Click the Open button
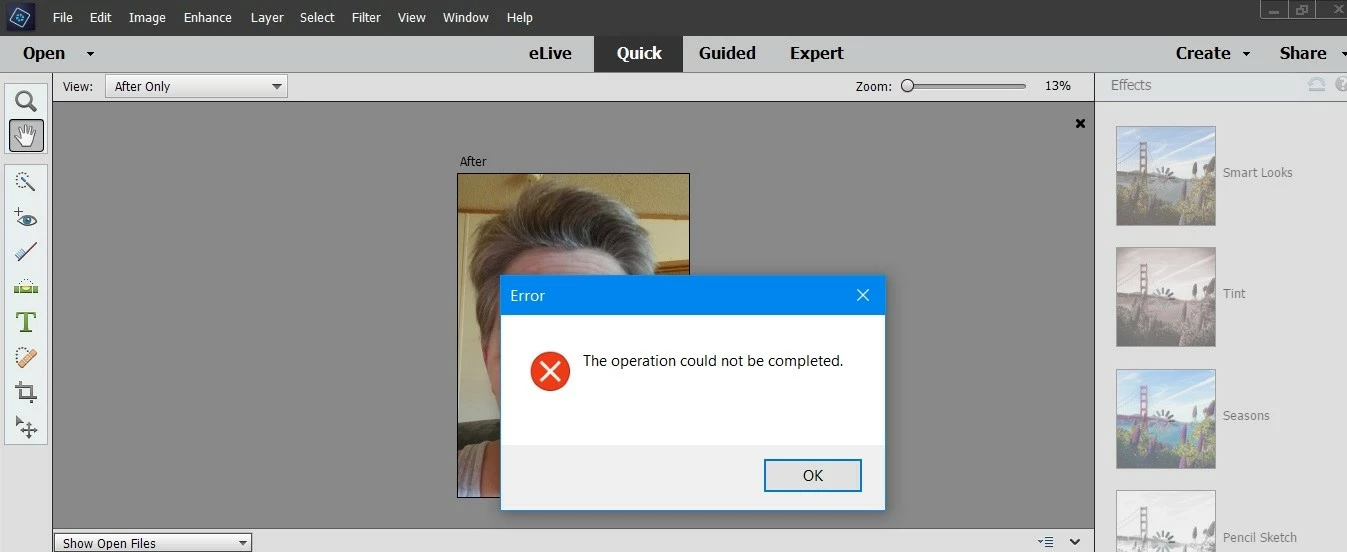The image size is (1347, 552). pos(44,53)
